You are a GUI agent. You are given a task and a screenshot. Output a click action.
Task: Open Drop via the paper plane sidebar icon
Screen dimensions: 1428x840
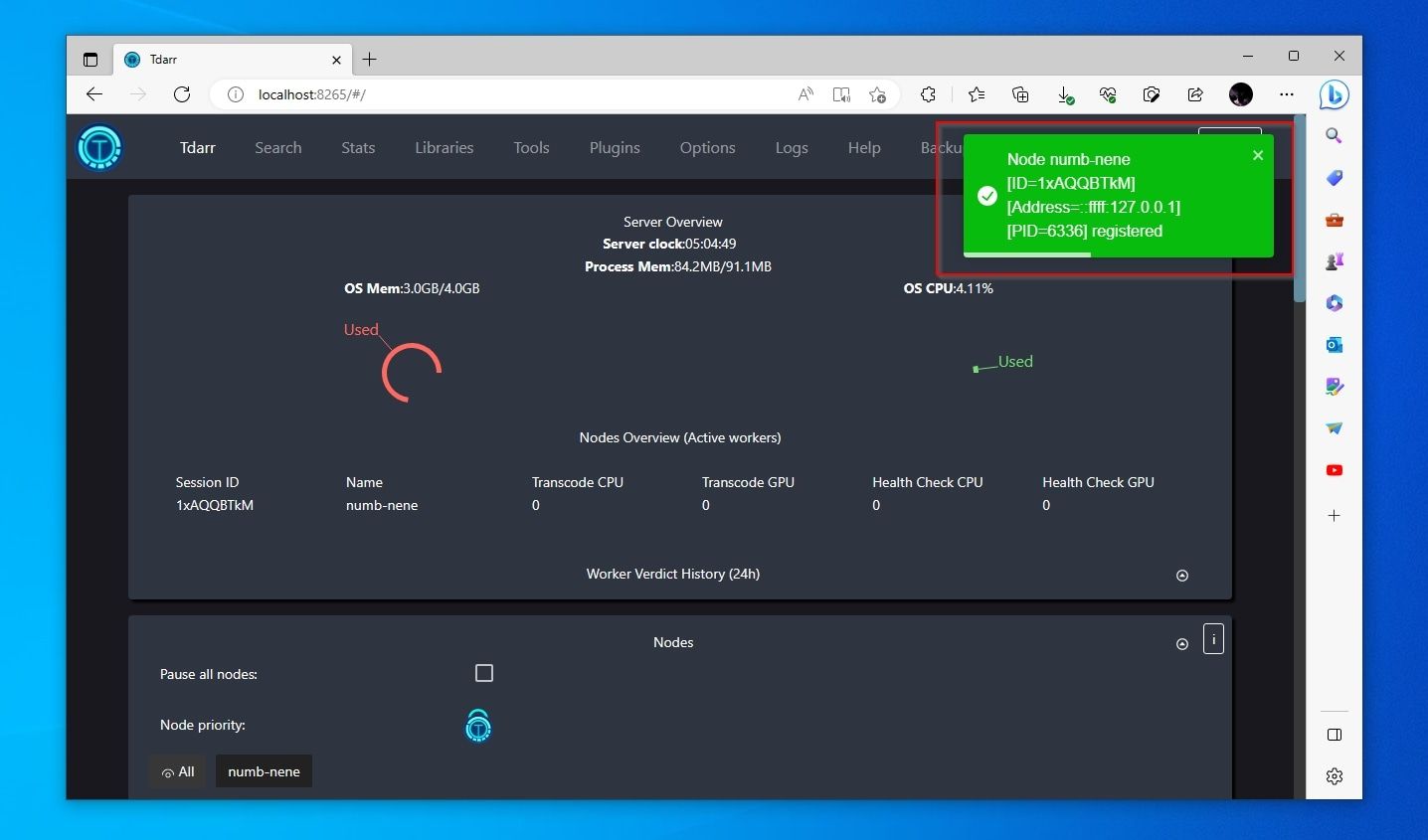[1334, 428]
